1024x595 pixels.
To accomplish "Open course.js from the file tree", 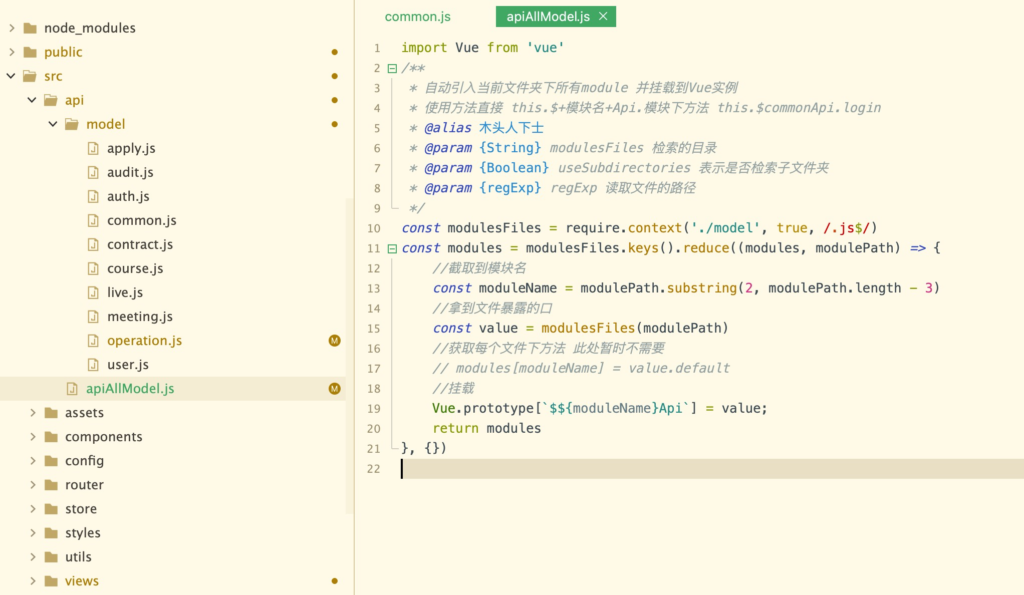I will pyautogui.click(x=135, y=268).
